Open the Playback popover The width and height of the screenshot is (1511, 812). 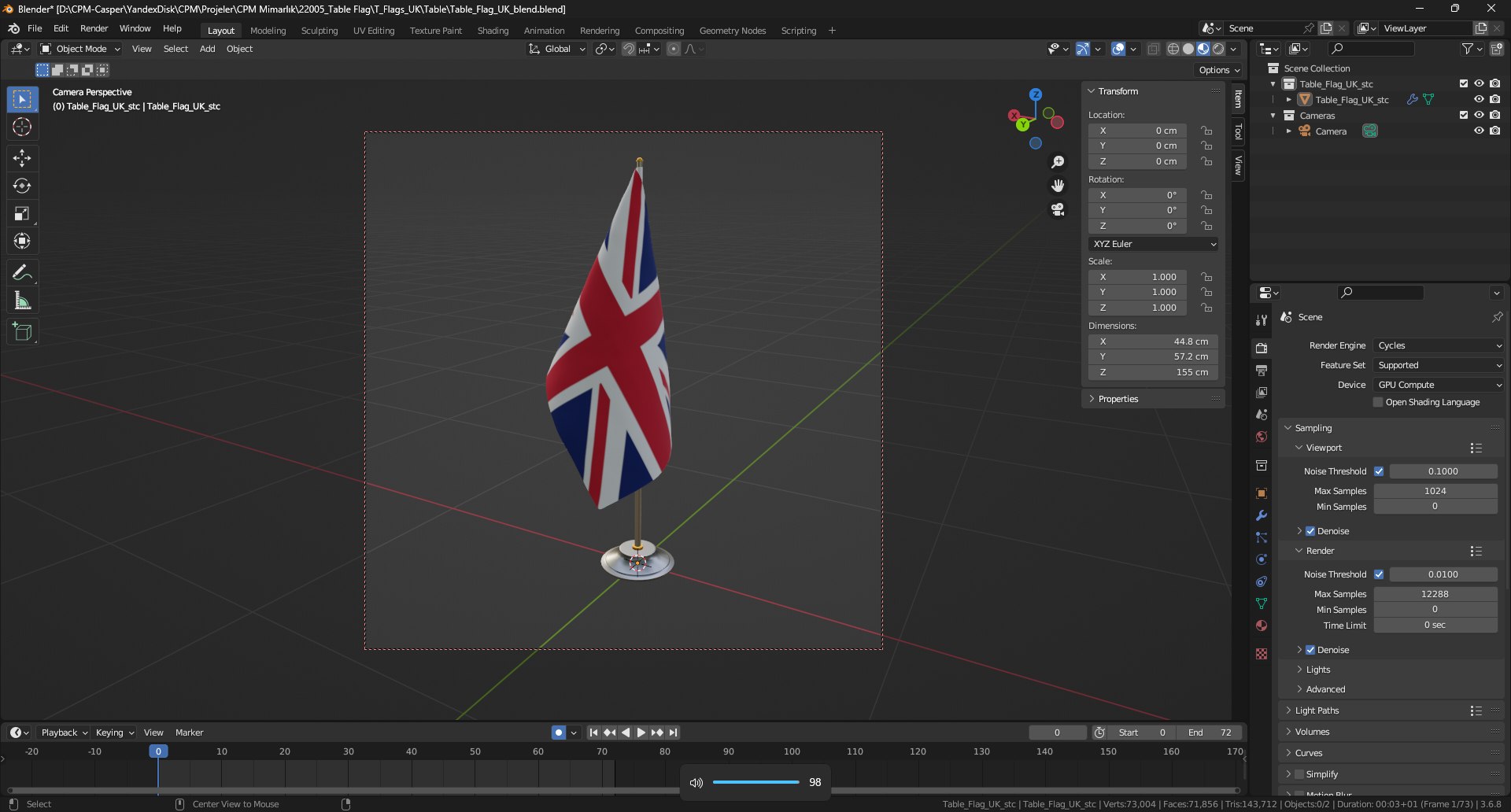pyautogui.click(x=63, y=733)
